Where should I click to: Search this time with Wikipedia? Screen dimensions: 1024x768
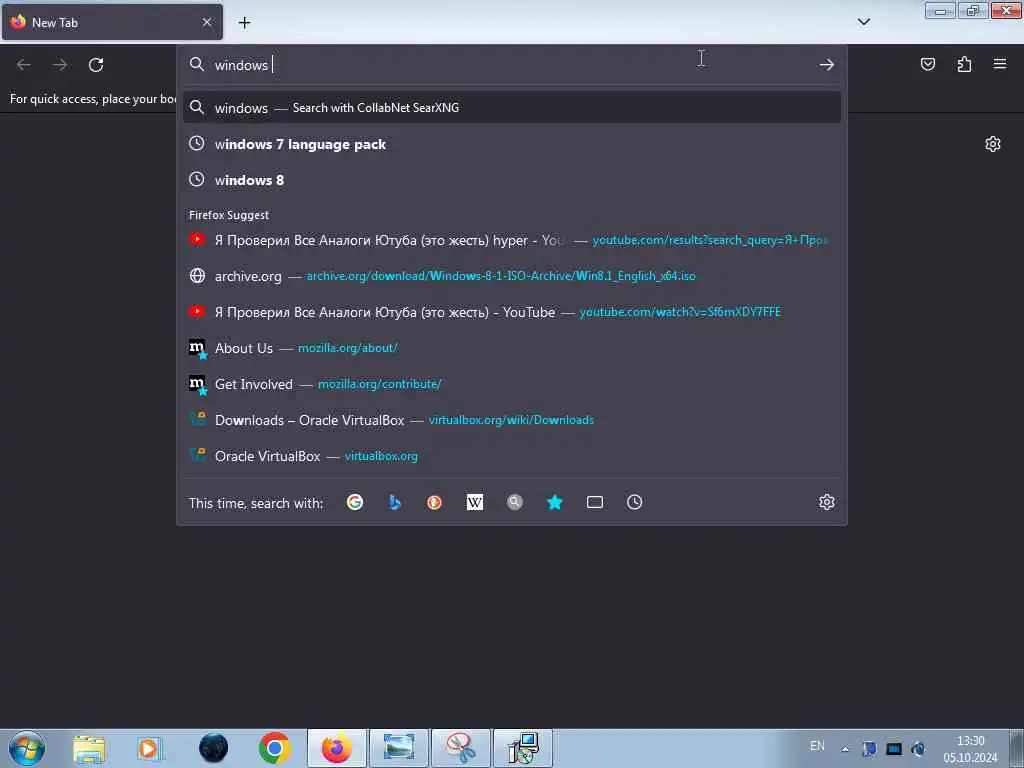475,502
